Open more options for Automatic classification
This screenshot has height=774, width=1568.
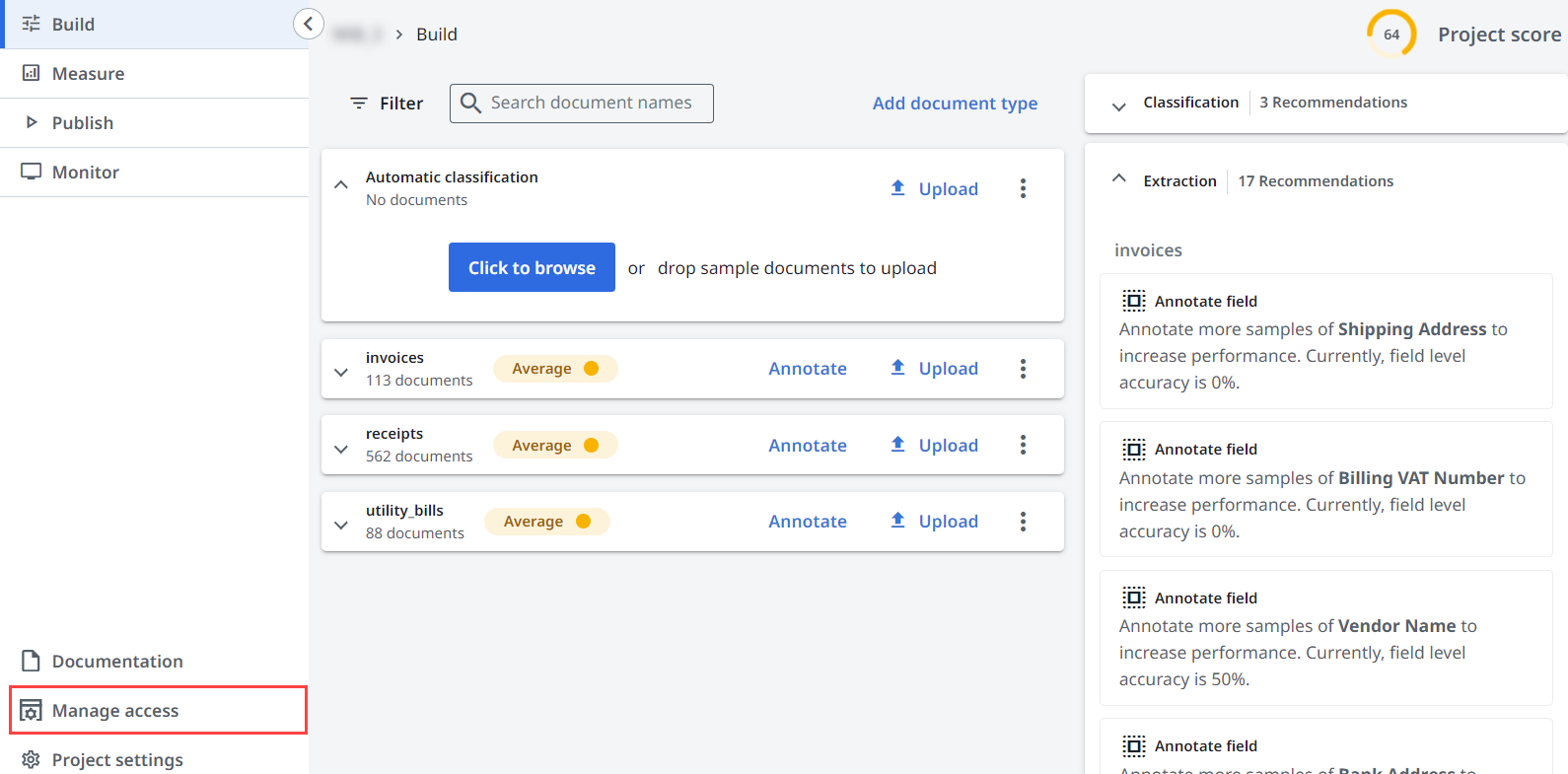[1023, 188]
